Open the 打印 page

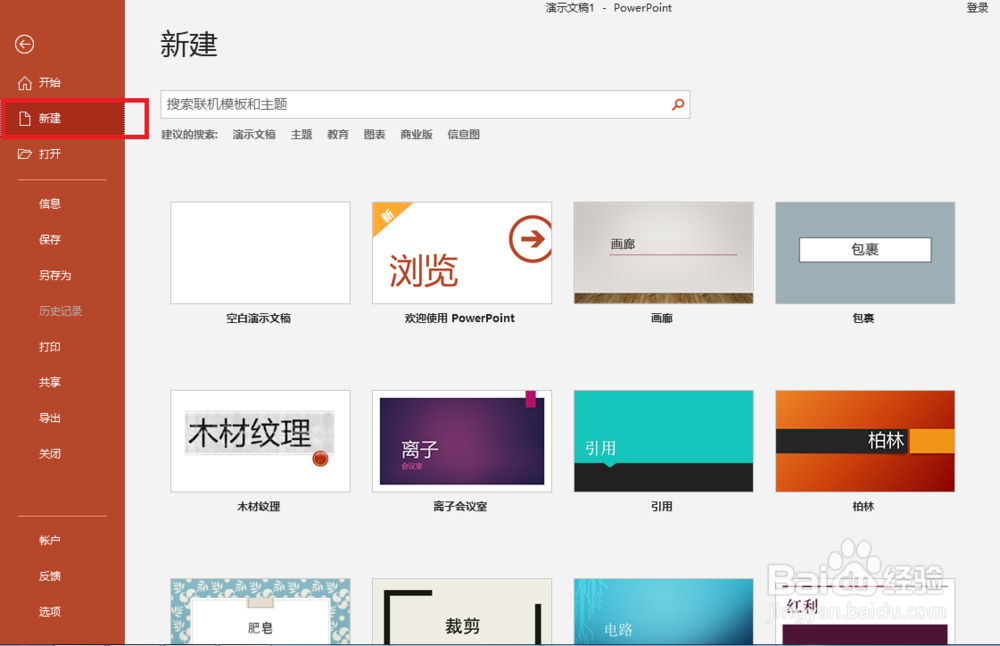pos(50,347)
